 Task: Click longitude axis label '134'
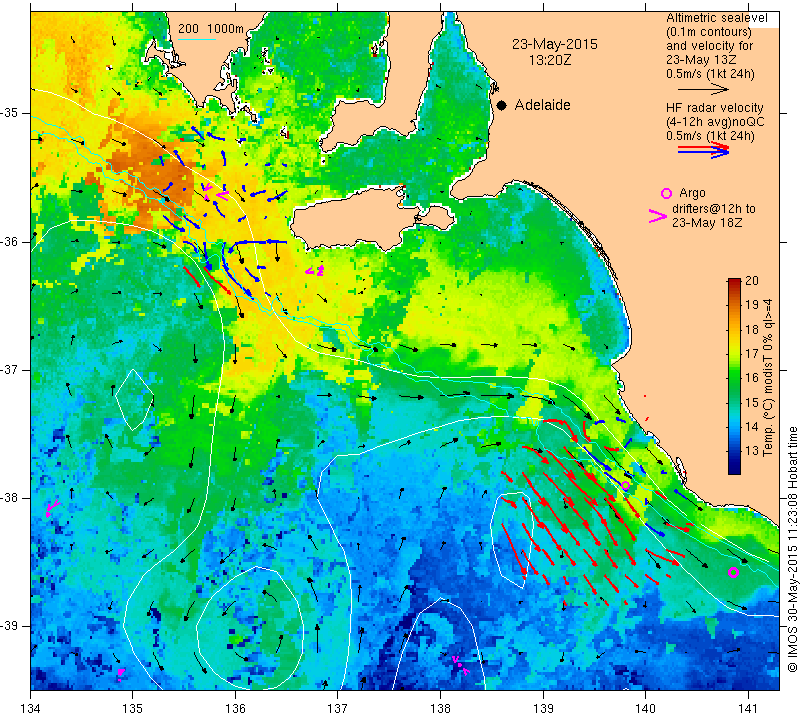tap(31, 709)
